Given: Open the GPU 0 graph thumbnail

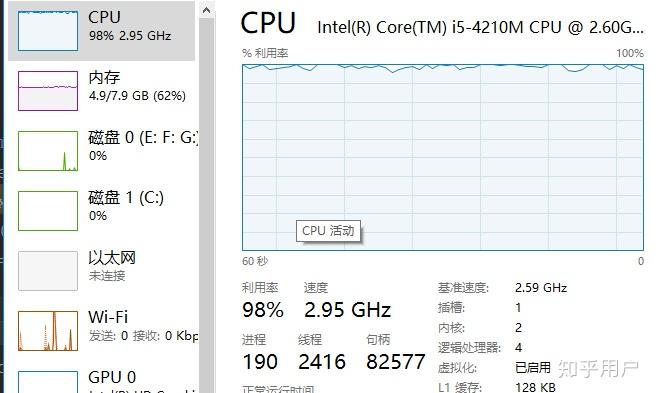Looking at the screenshot, I should (x=48, y=382).
